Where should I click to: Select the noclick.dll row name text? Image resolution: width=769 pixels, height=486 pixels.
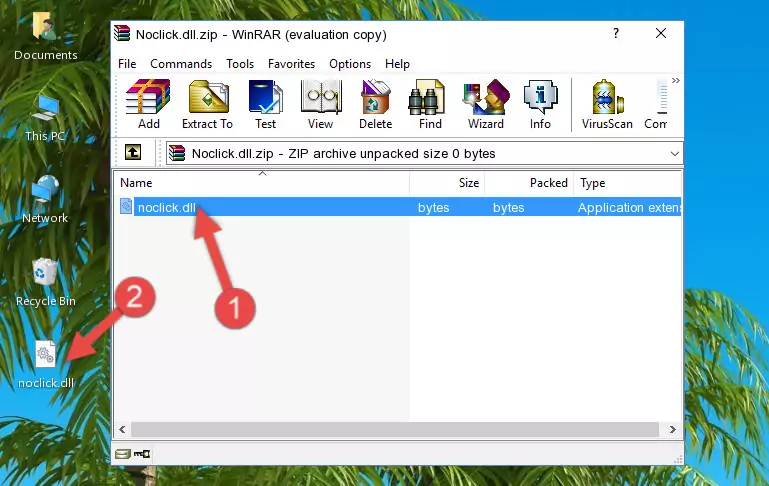[166, 207]
